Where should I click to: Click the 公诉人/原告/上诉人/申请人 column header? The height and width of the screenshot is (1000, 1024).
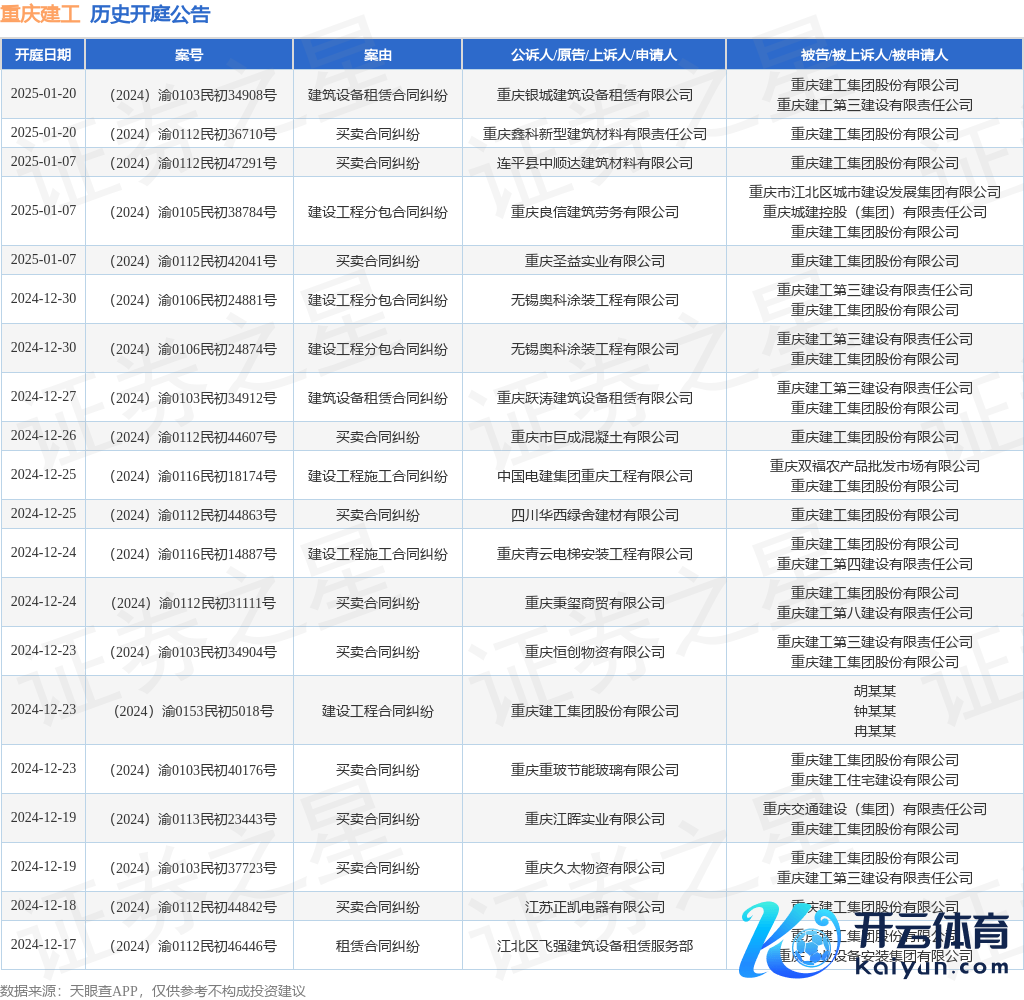[x=594, y=55]
